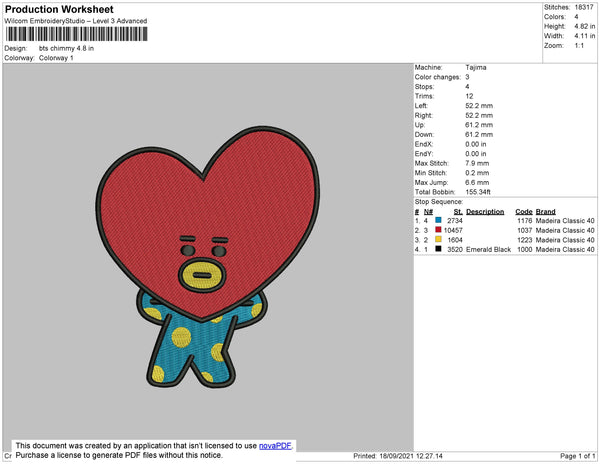This screenshot has height=464, width=600.
Task: Click the Height value '4.82 in'
Action: [x=585, y=26]
